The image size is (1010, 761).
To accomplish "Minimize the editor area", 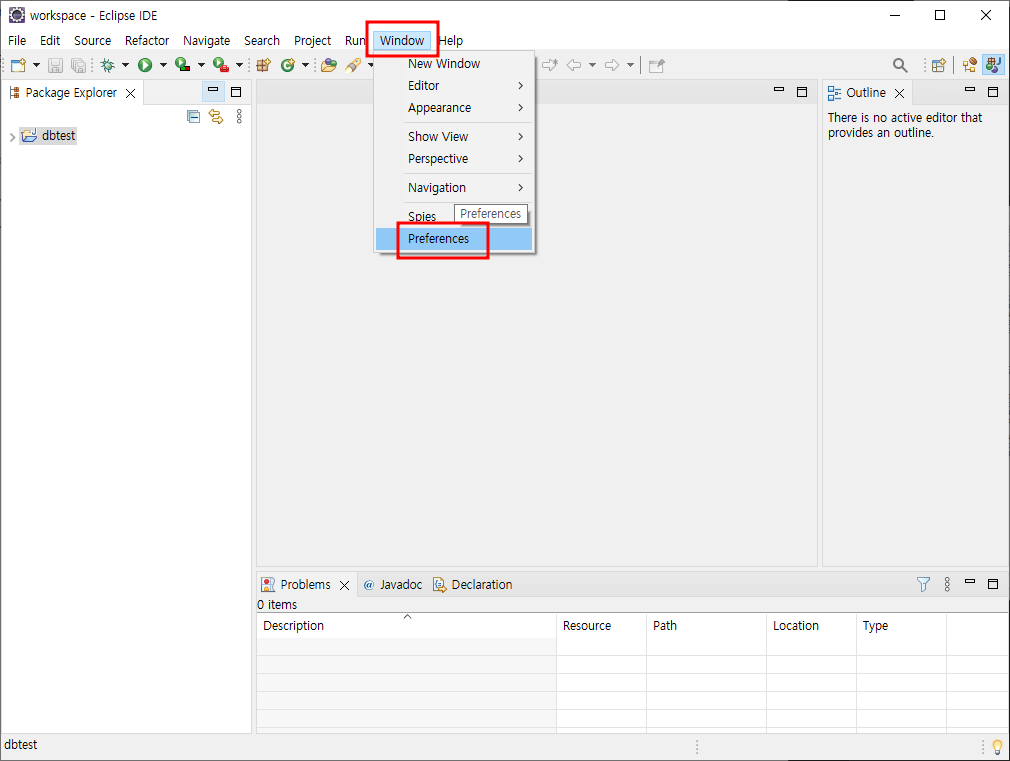I will click(779, 91).
